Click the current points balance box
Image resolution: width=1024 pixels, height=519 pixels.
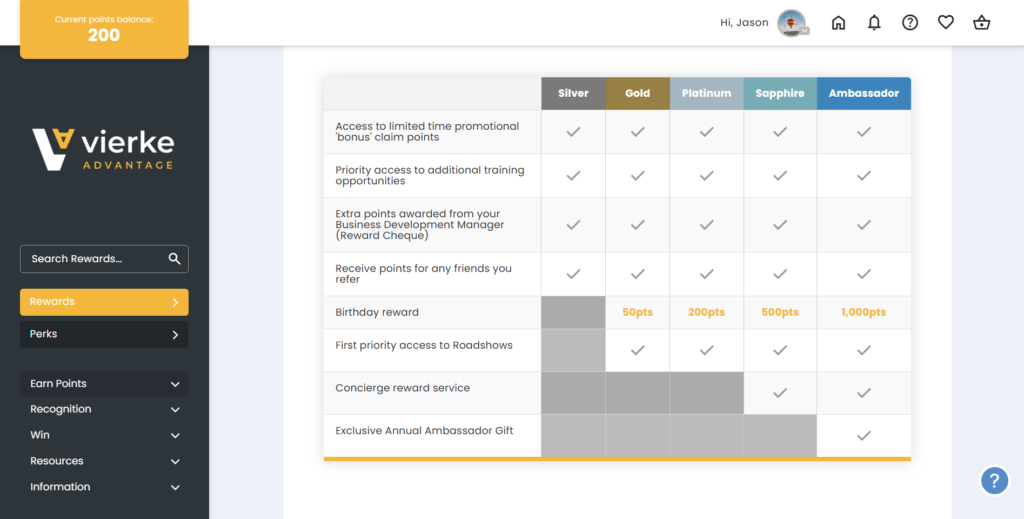pos(104,29)
